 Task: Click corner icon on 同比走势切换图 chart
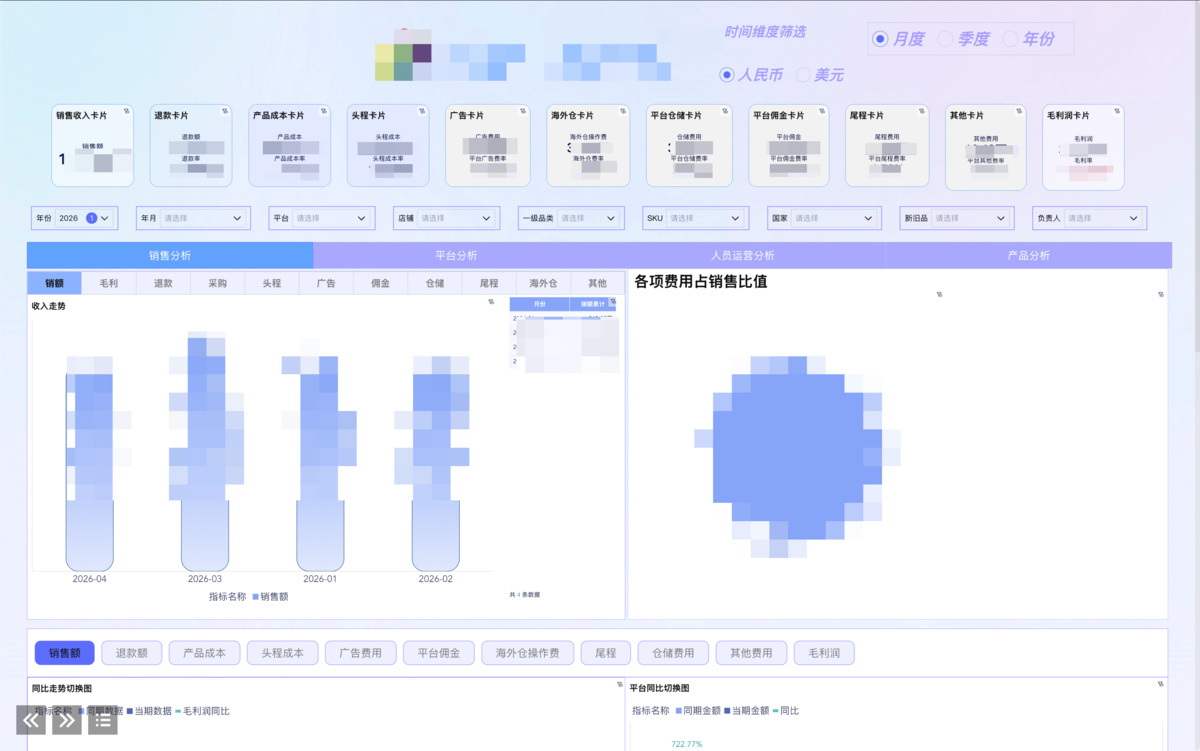pyautogui.click(x=619, y=685)
